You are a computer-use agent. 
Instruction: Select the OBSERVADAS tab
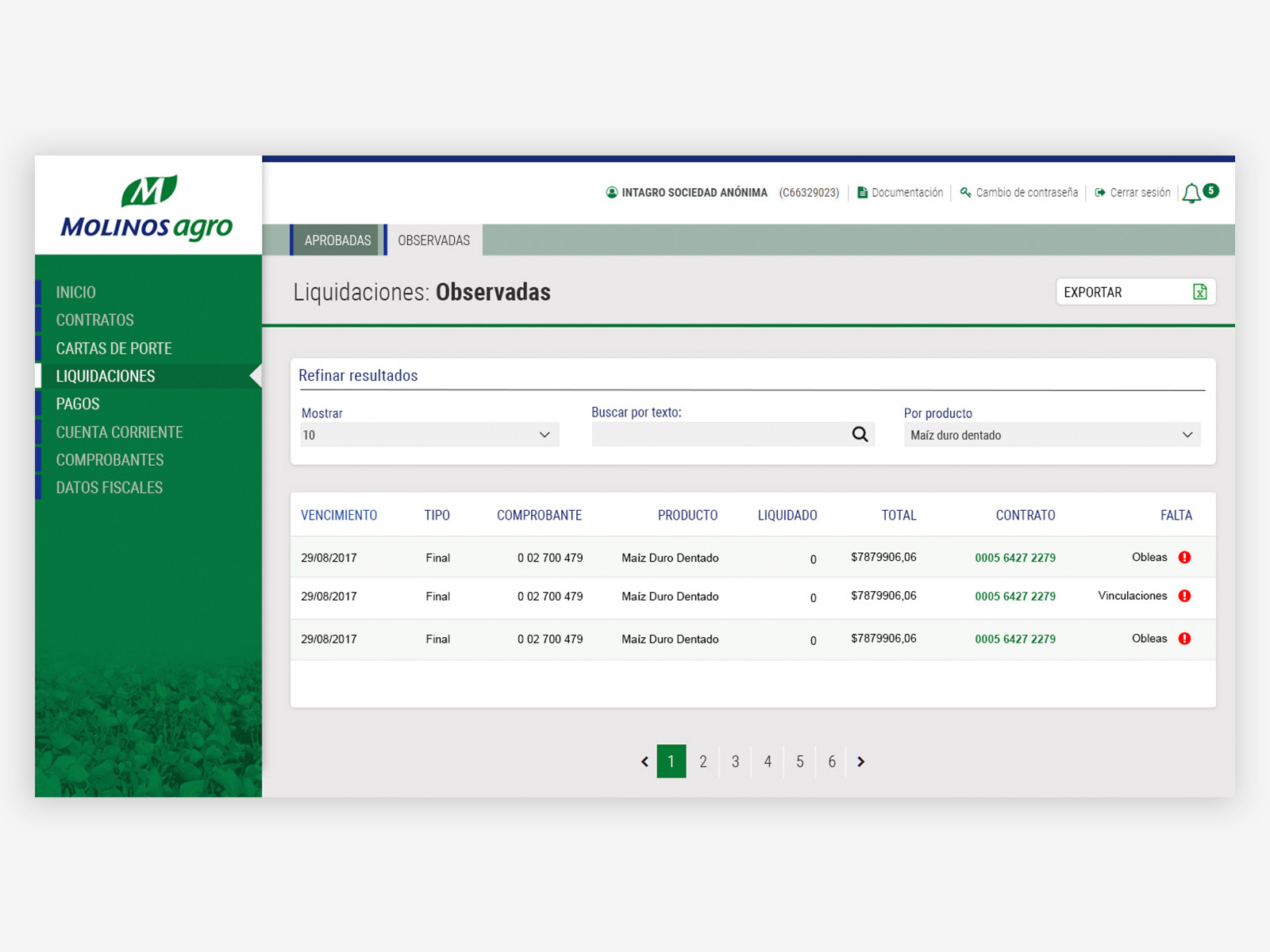pos(433,240)
